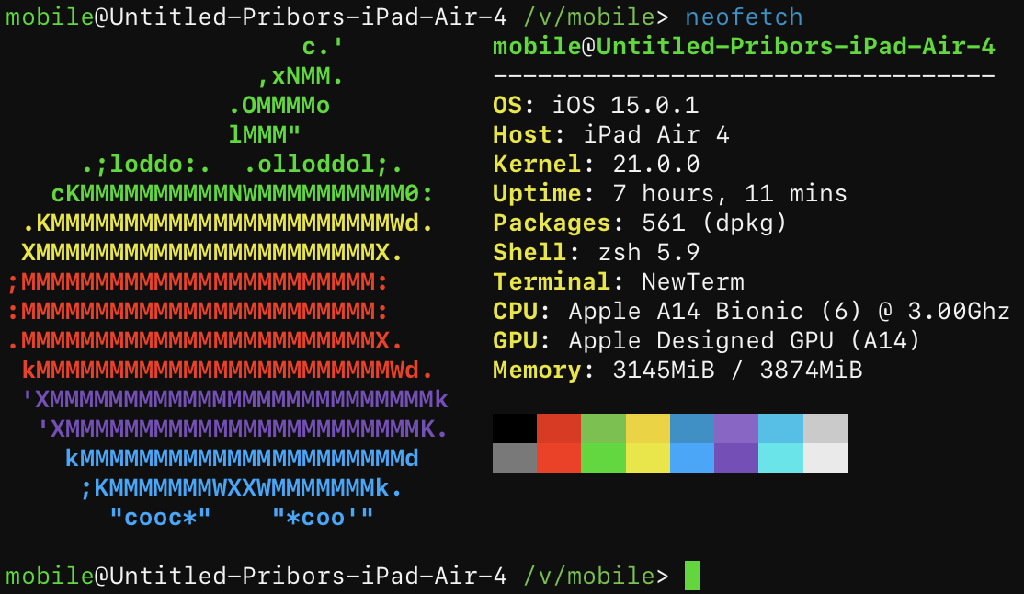Click the yellow XMMM logo line ending in X.
Image resolution: width=1024 pixels, height=594 pixels.
212,253
